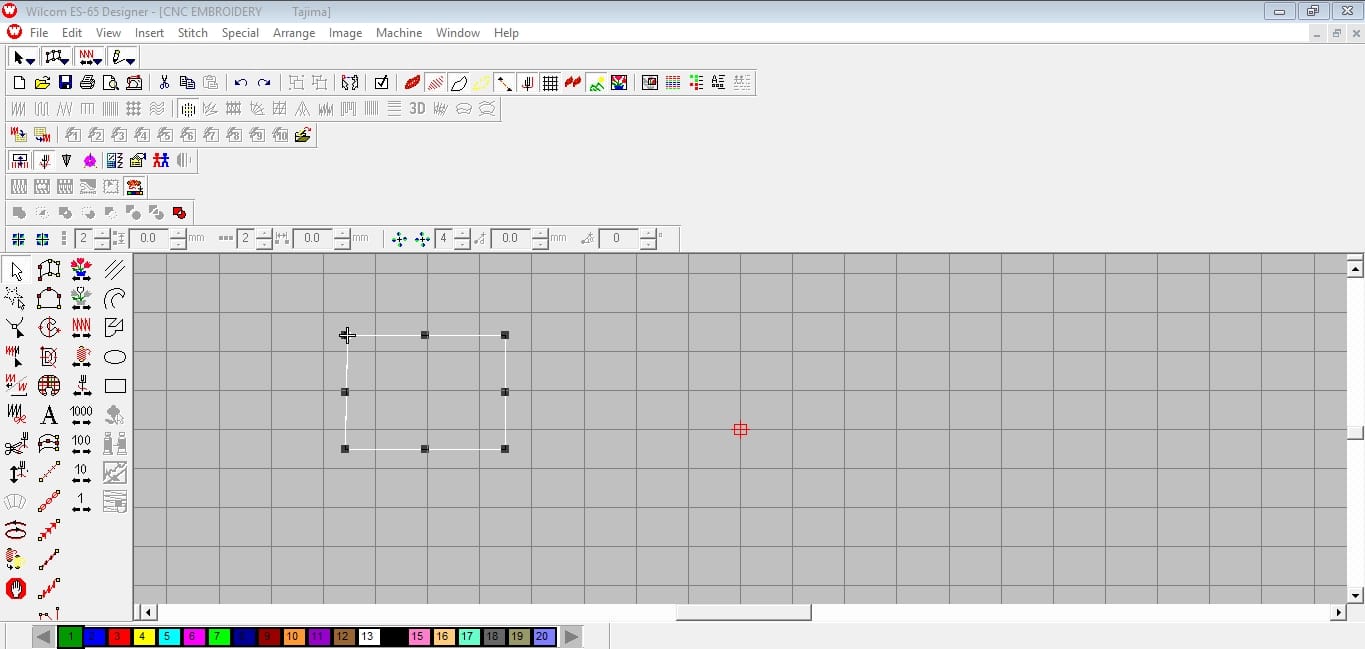This screenshot has width=1365, height=649.
Task: Pick color 10 orange swatch
Action: tap(293, 637)
